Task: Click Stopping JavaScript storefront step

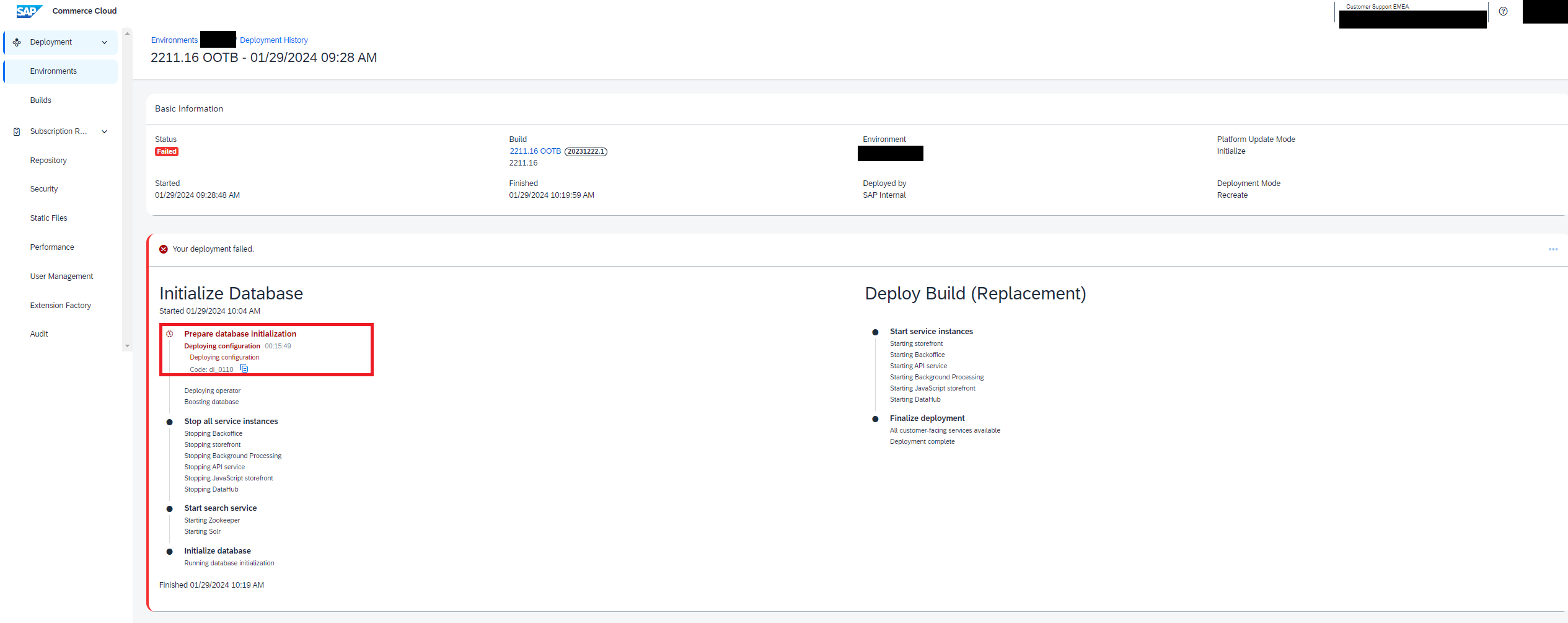Action: 228,479
